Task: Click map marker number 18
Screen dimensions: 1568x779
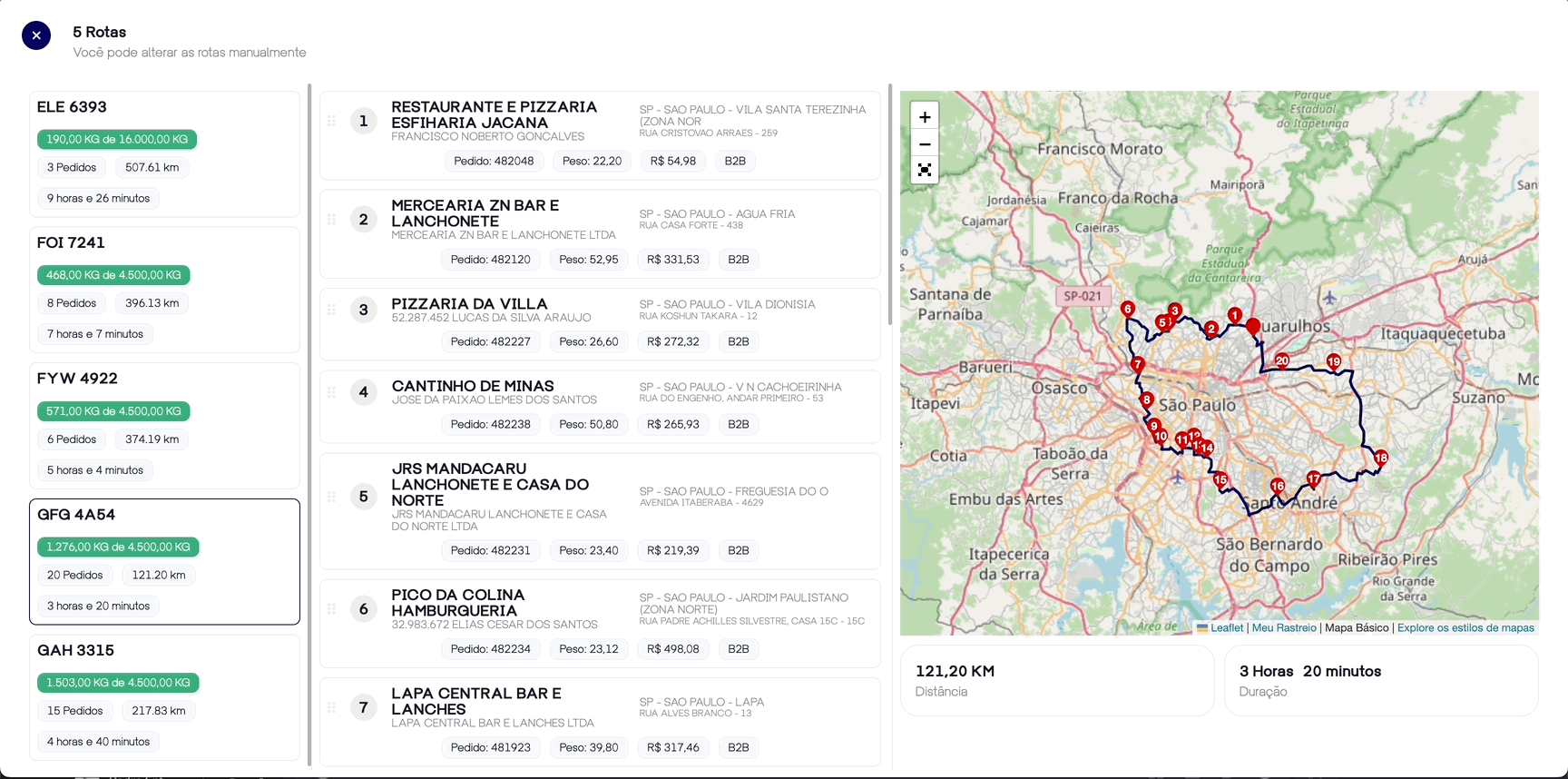Action: pos(1380,458)
